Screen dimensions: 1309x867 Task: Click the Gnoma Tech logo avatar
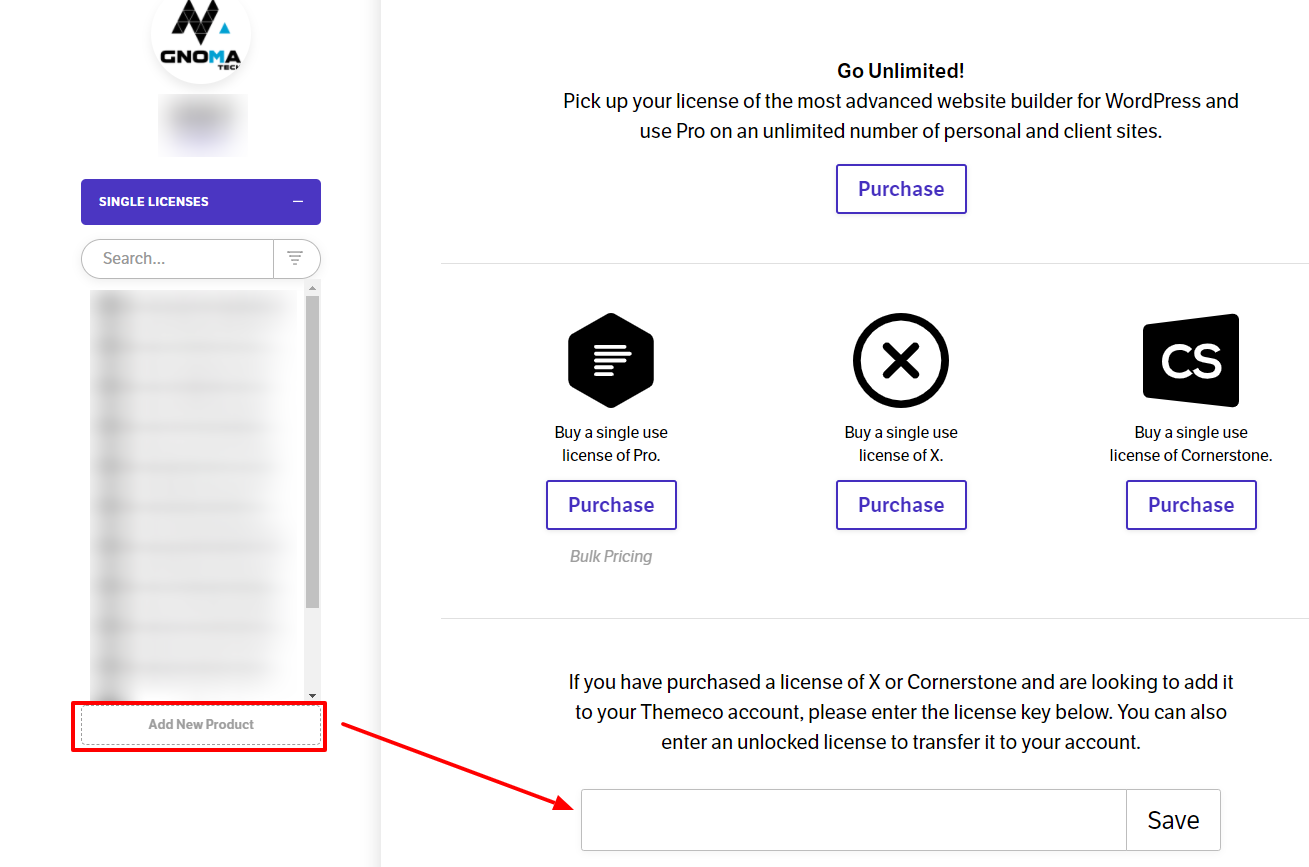click(x=201, y=36)
